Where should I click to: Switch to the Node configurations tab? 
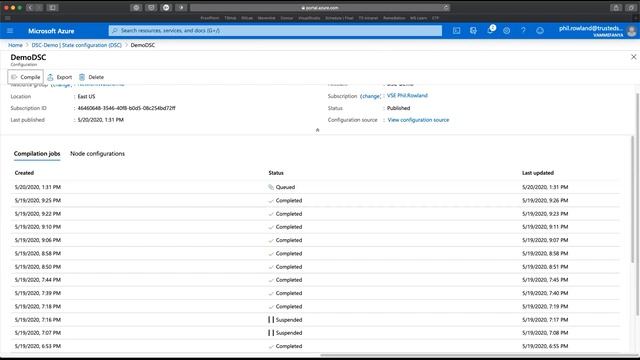pyautogui.click(x=97, y=153)
